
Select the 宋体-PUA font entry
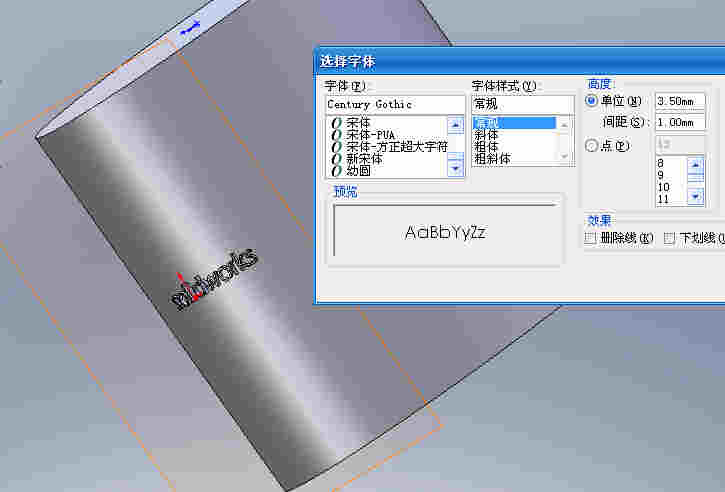pos(370,135)
